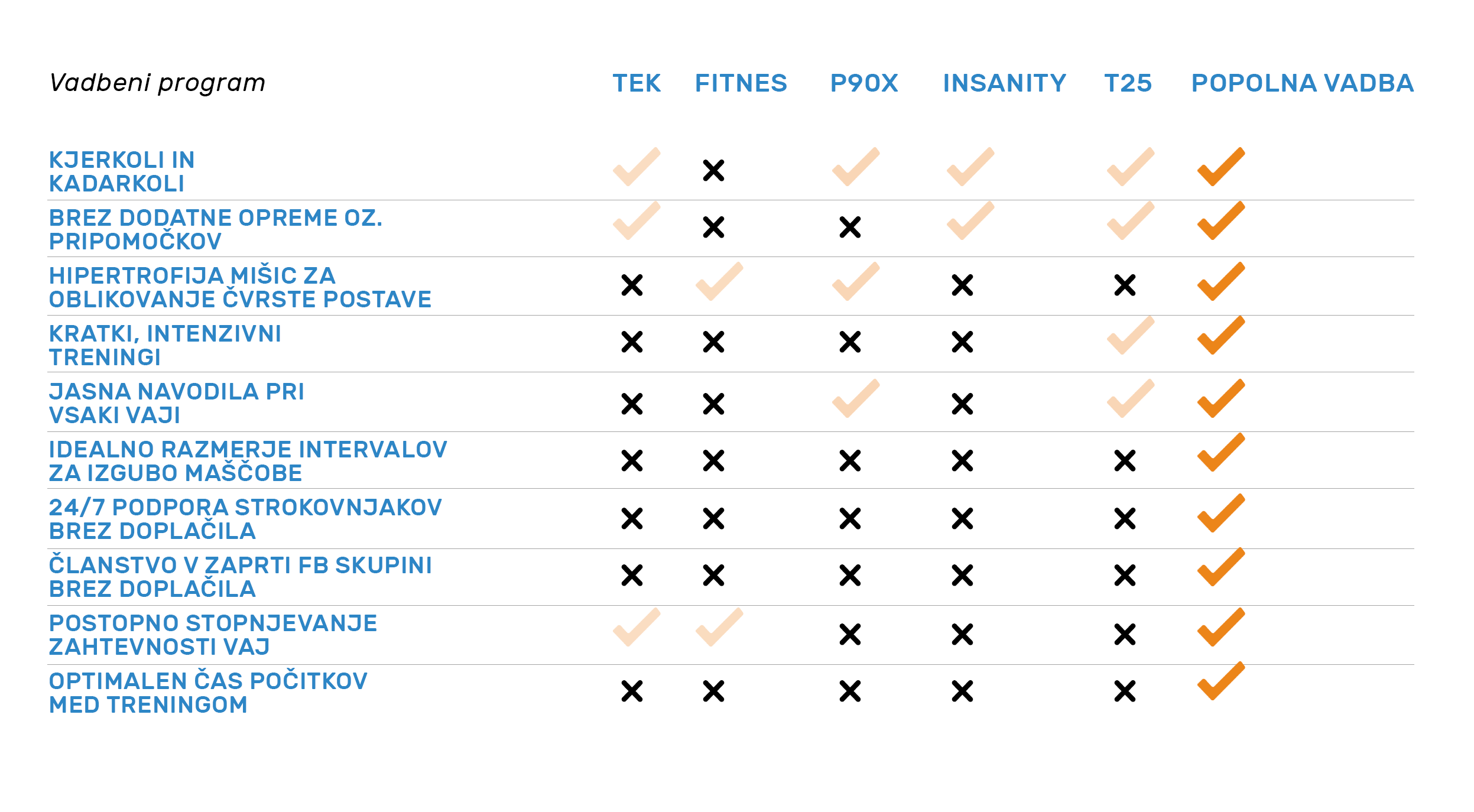Click the 24/7 podpora strokovnjakov label
Image resolution: width=1474 pixels, height=812 pixels.
tap(245, 519)
